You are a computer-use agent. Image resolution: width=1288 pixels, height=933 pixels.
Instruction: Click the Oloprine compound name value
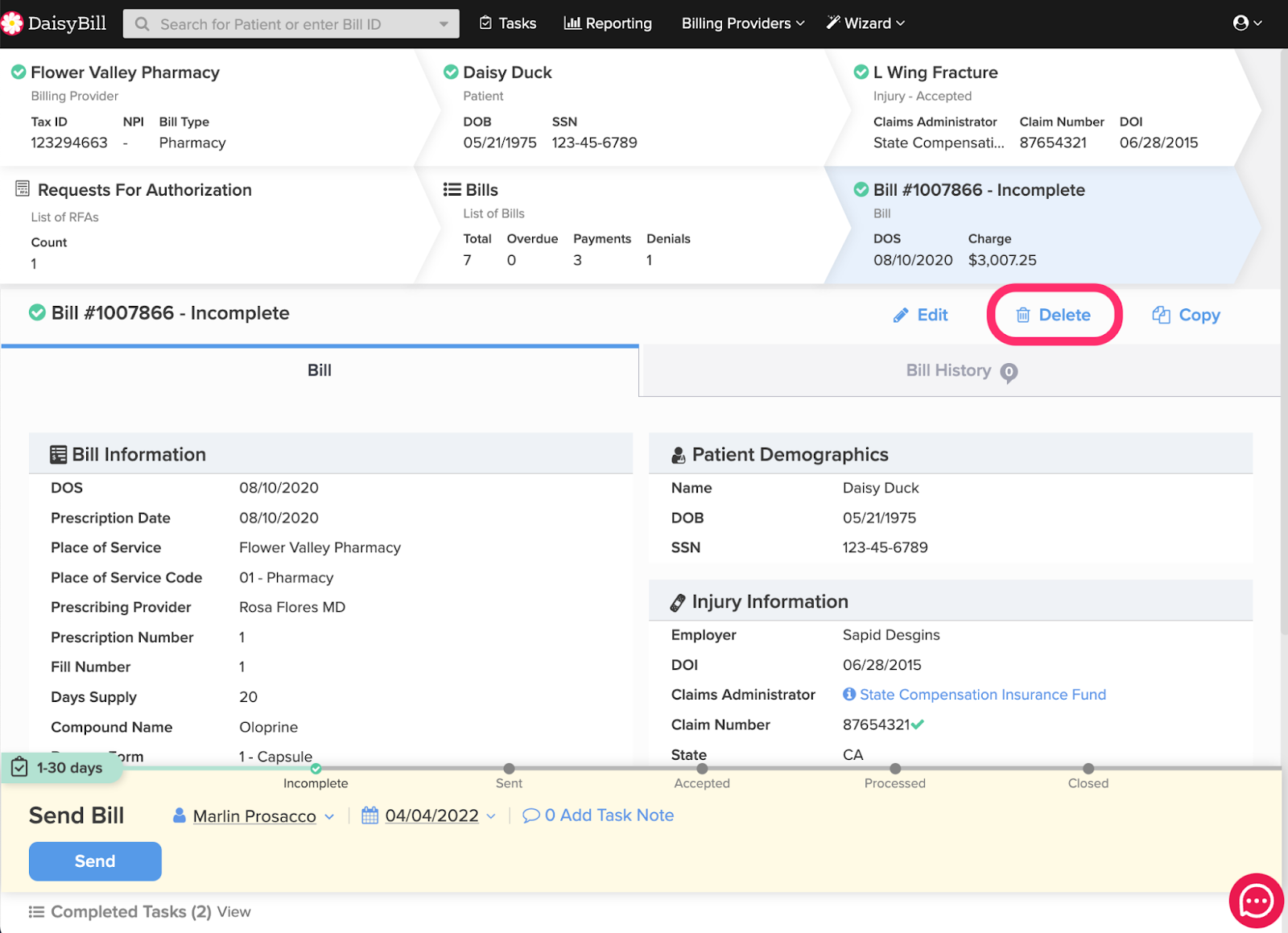(x=268, y=727)
